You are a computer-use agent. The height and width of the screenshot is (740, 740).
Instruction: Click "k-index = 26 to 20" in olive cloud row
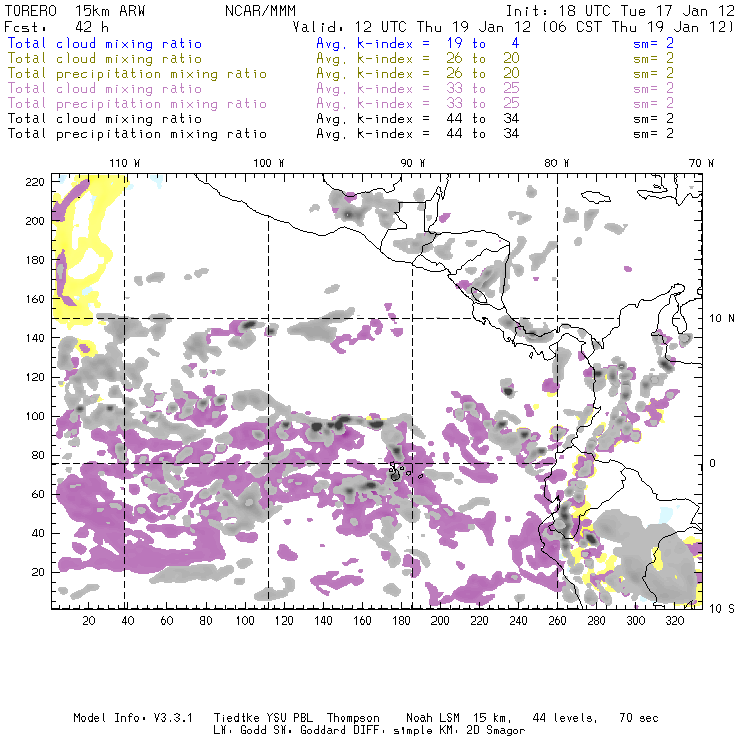438,59
